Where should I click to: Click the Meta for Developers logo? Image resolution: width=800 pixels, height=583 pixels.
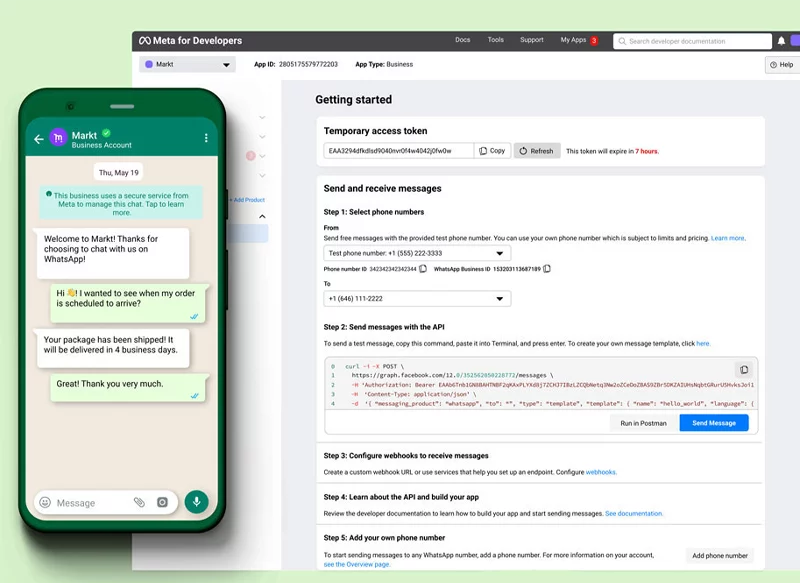pyautogui.click(x=192, y=41)
